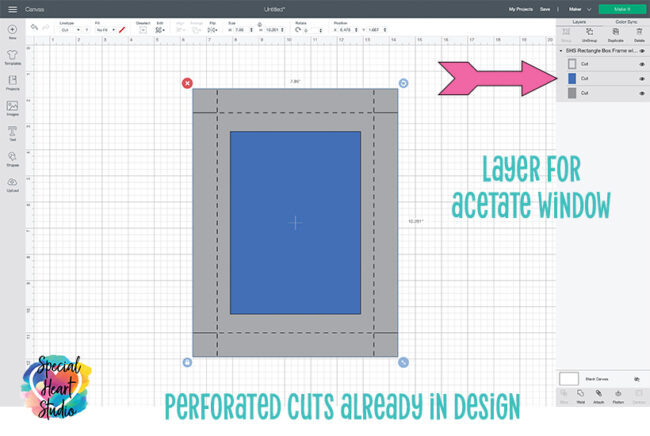Select the Shapes tool
650x436 pixels.
[12, 158]
